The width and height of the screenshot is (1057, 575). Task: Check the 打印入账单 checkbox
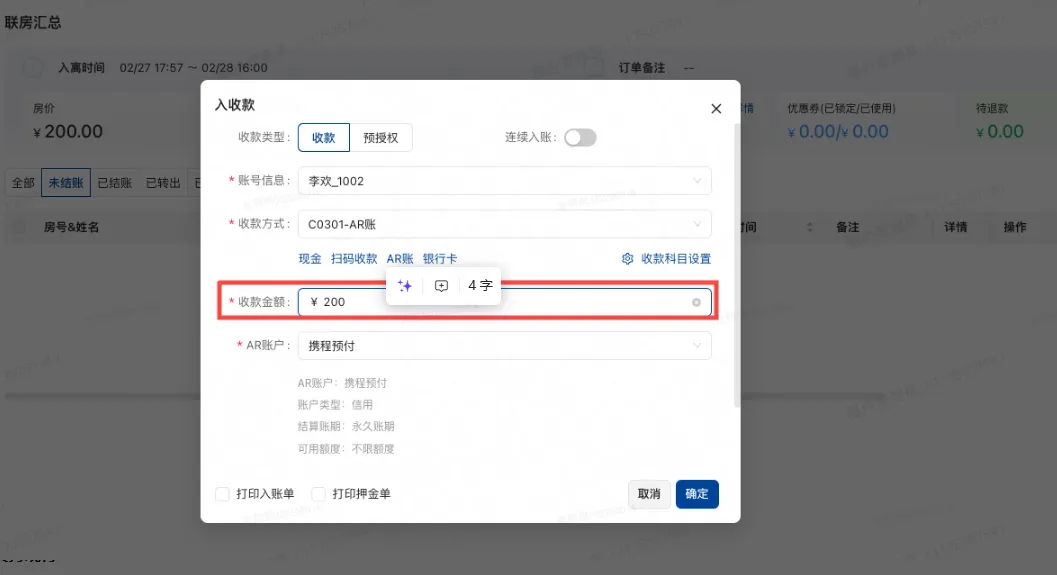[x=222, y=494]
